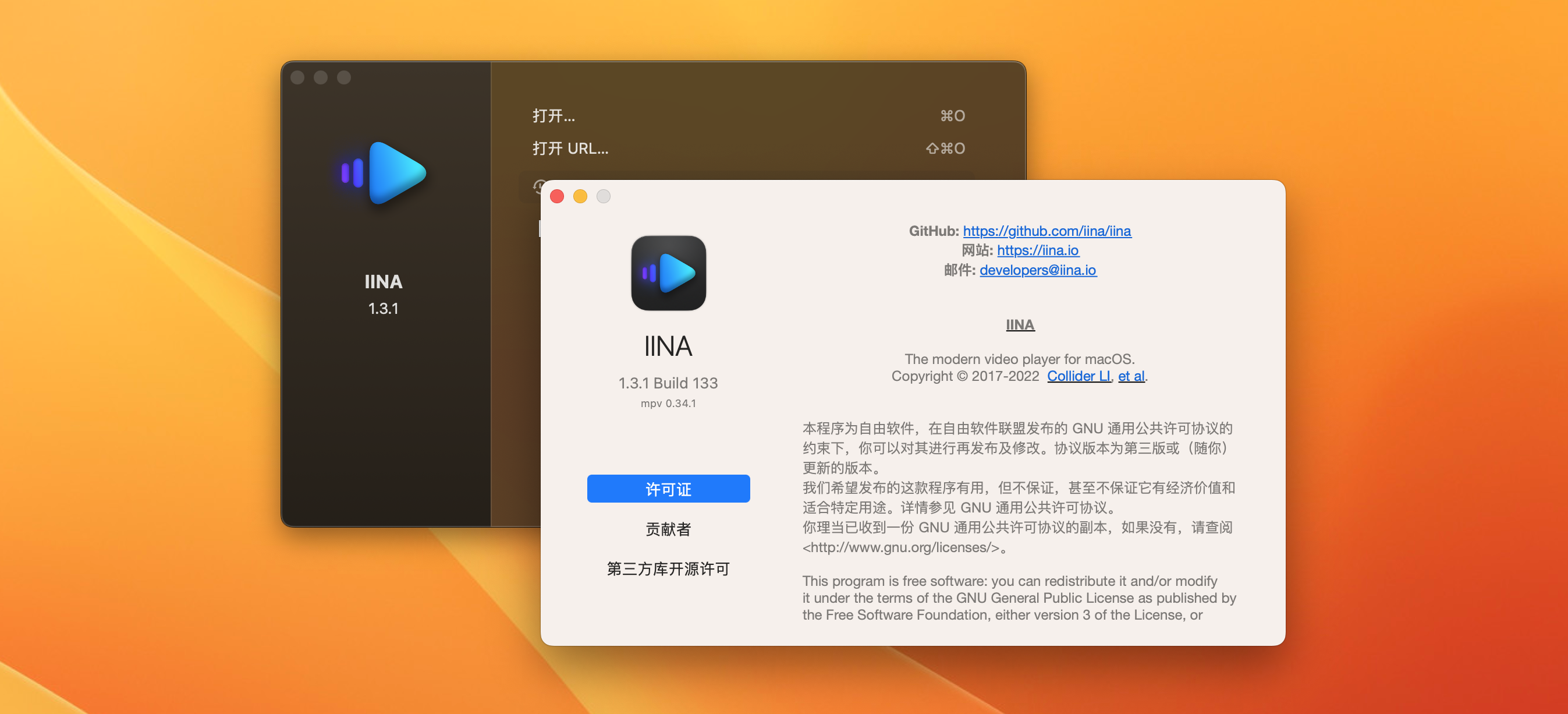This screenshot has height=714, width=1568.
Task: Choose 打开 URL… in the welcome window
Action: click(x=570, y=148)
